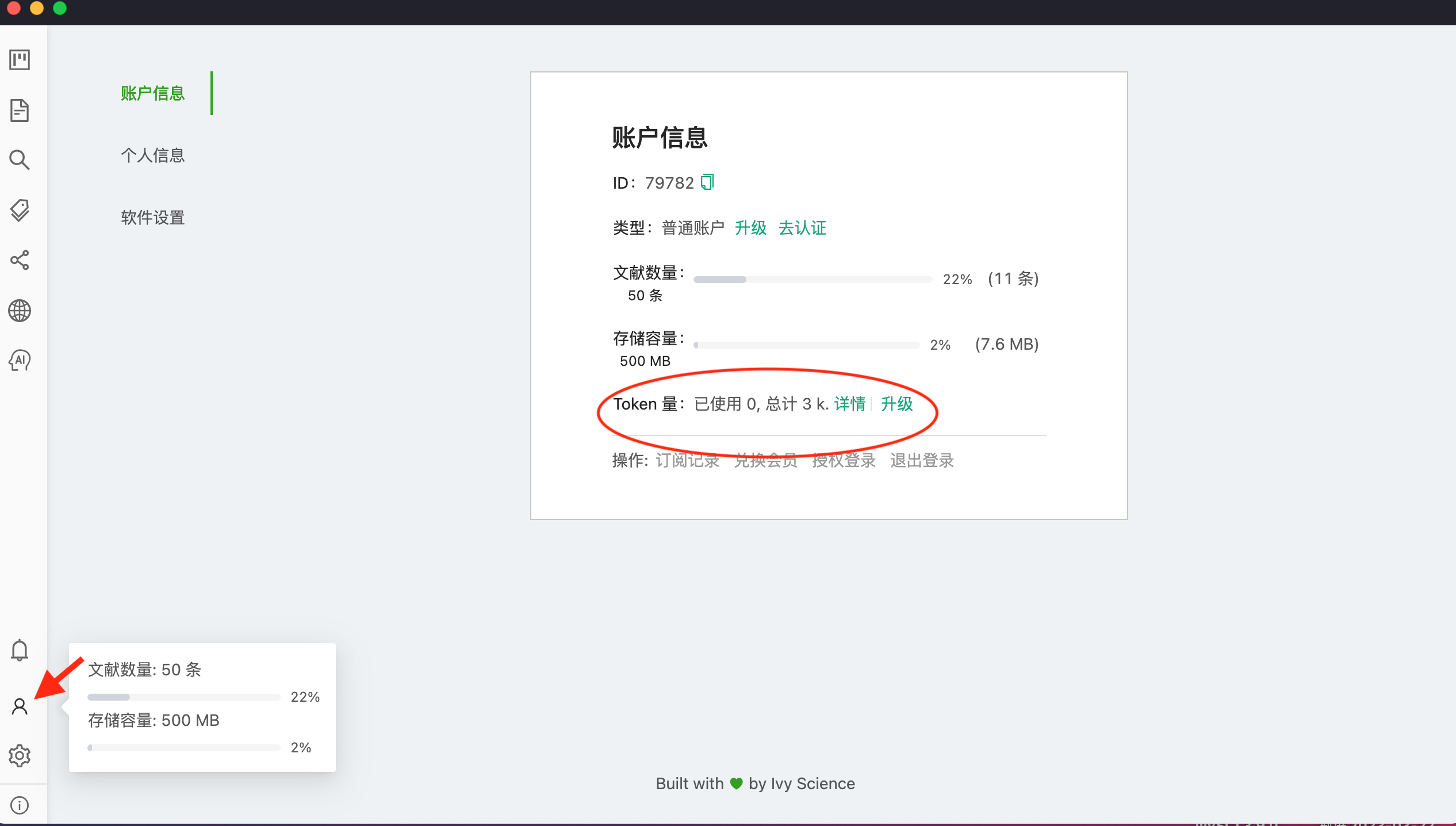Click the 账户信息 card heading
1456x826 pixels.
tap(660, 137)
